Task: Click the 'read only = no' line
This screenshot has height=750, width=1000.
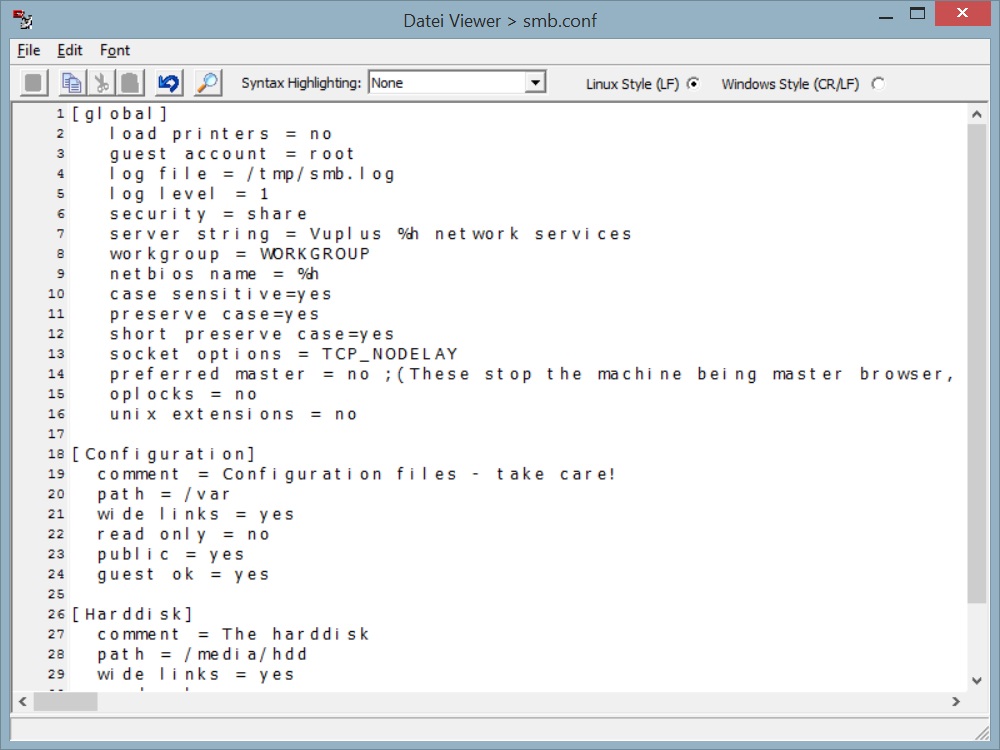Action: click(x=183, y=534)
